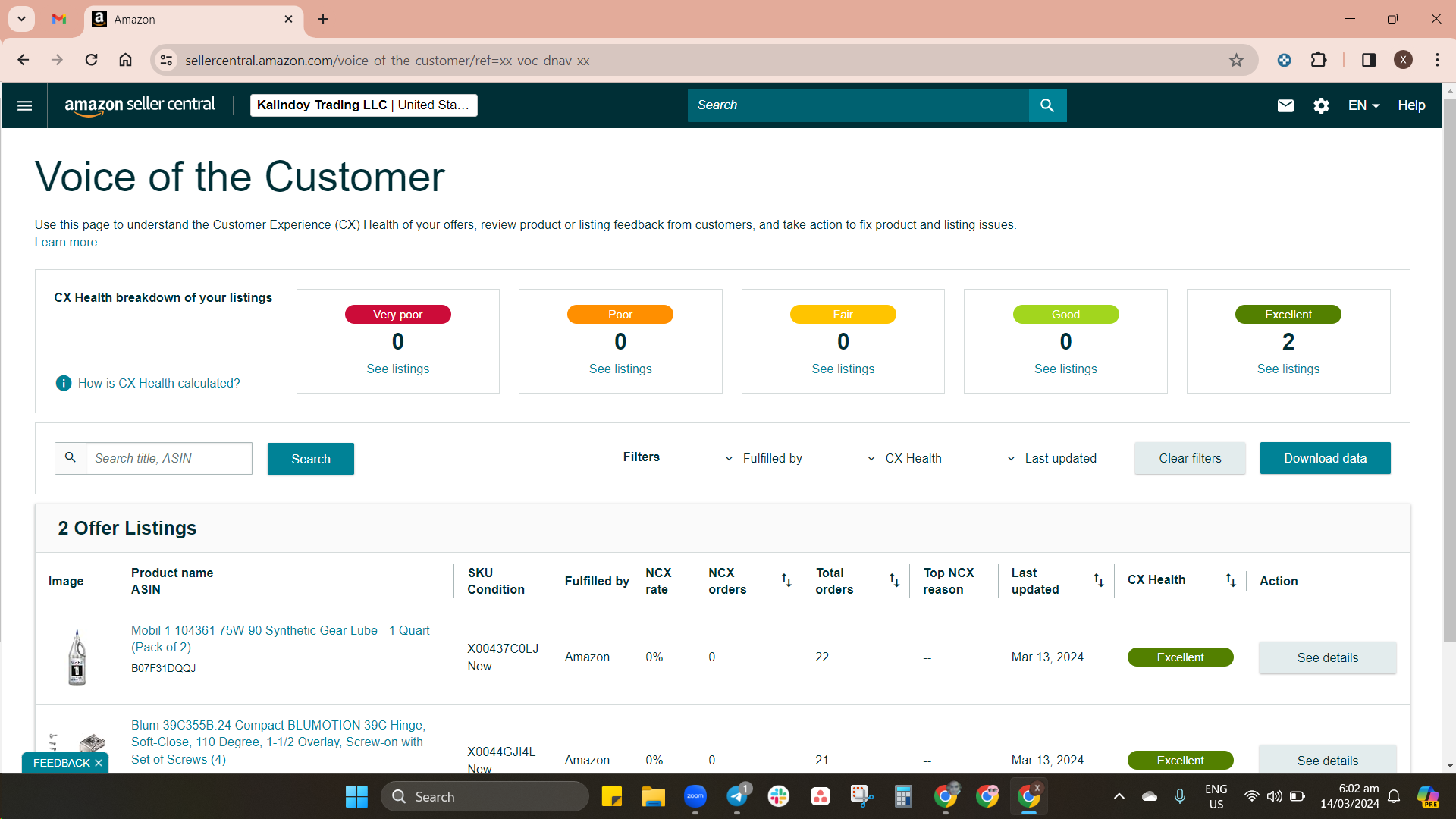Viewport: 1456px width, 819px height.
Task: Launch Zoom from the taskbar
Action: pos(695,796)
